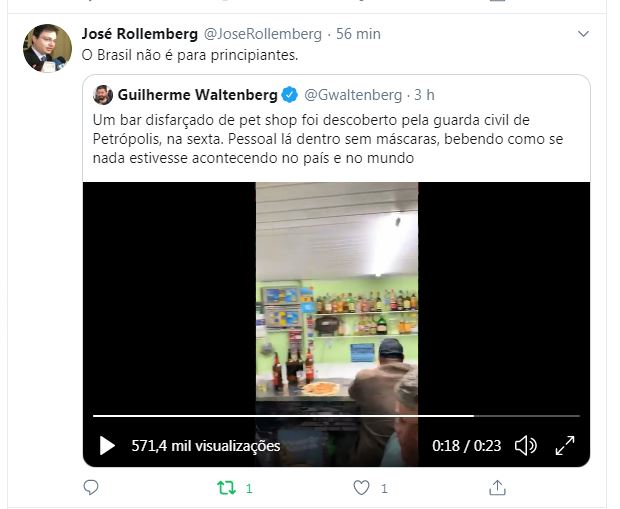Open the tweet options chevron menu
Screen dimensions: 620x509
(584, 34)
